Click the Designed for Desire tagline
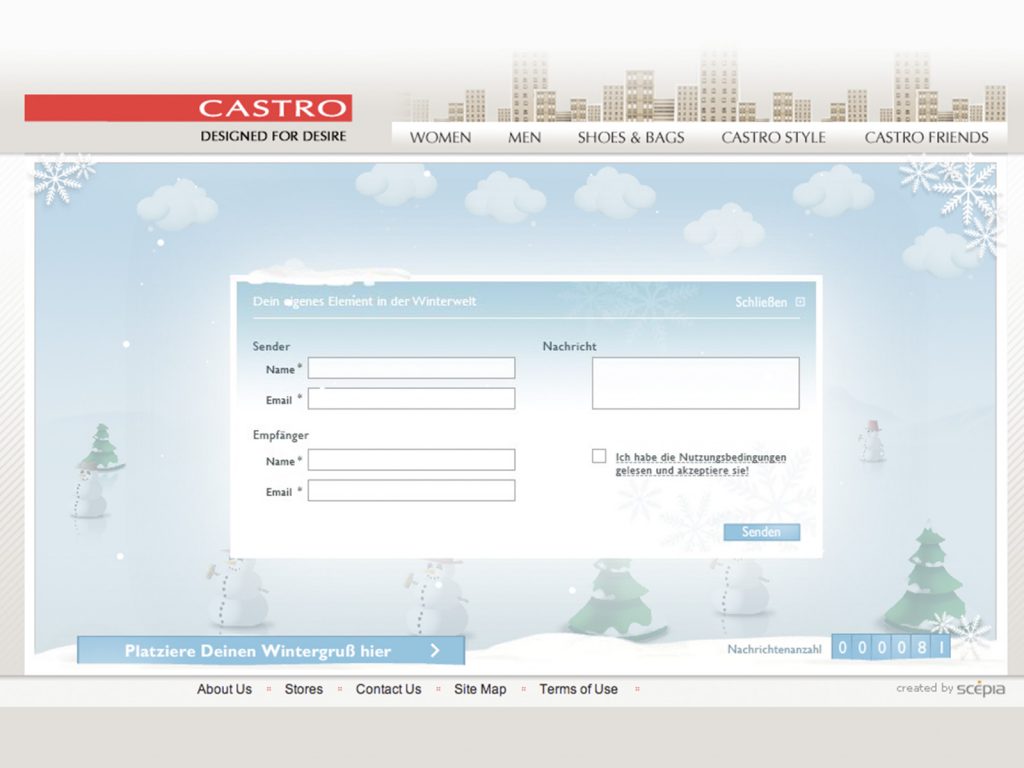This screenshot has width=1024, height=768. coord(273,136)
